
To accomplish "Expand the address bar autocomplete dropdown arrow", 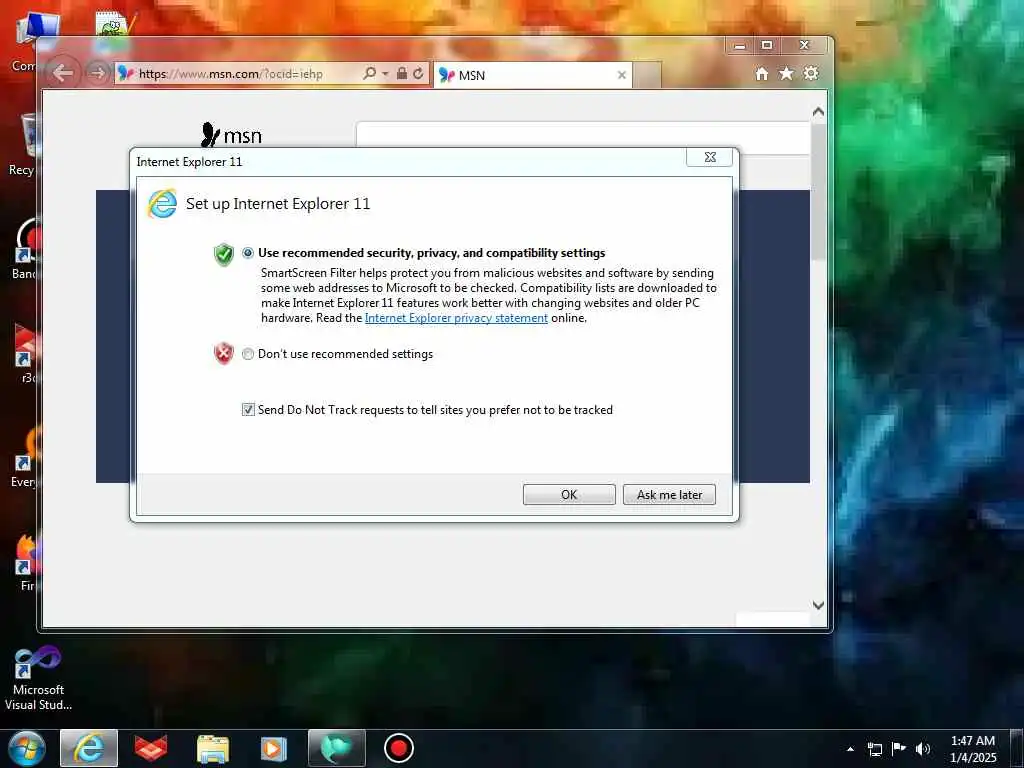I will pos(385,74).
